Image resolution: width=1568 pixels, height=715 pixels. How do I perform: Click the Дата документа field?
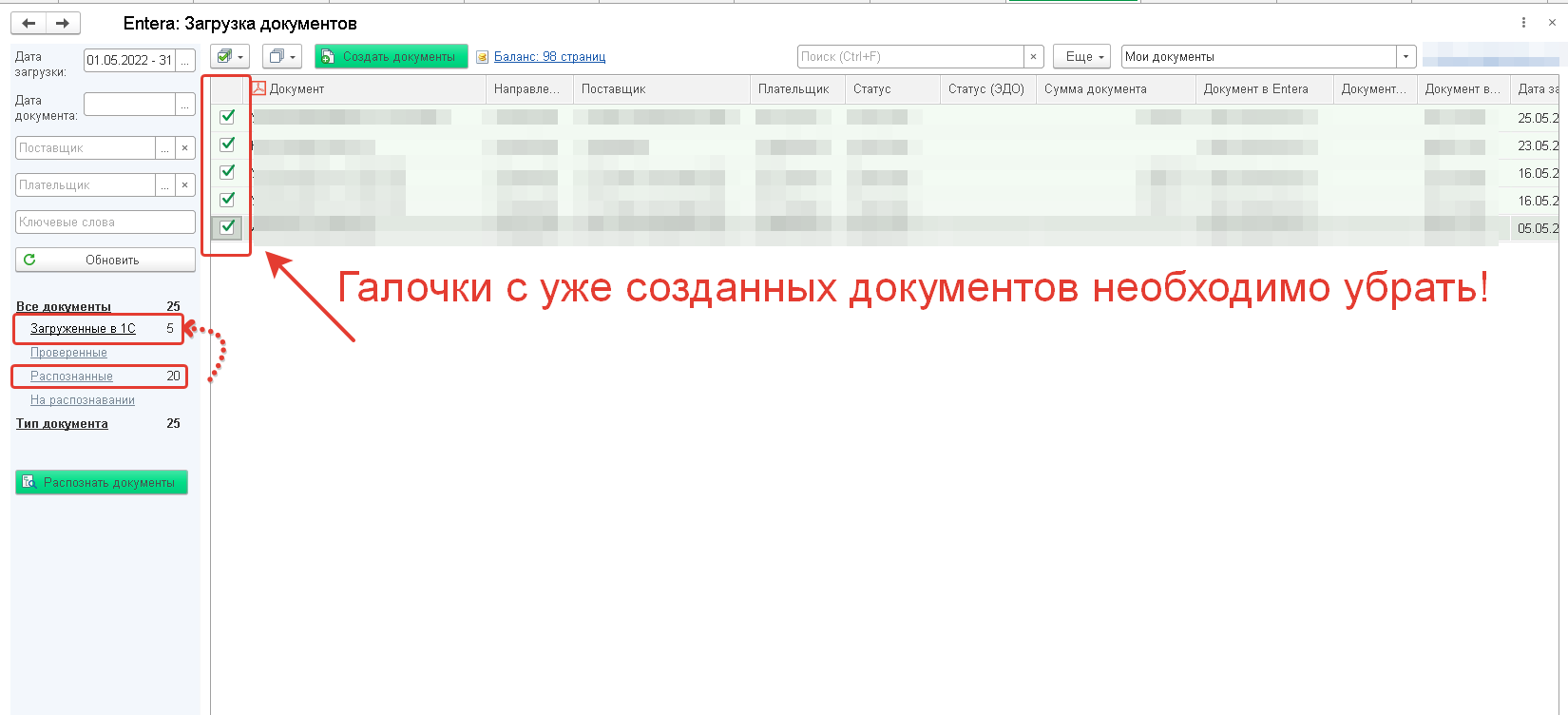point(129,104)
